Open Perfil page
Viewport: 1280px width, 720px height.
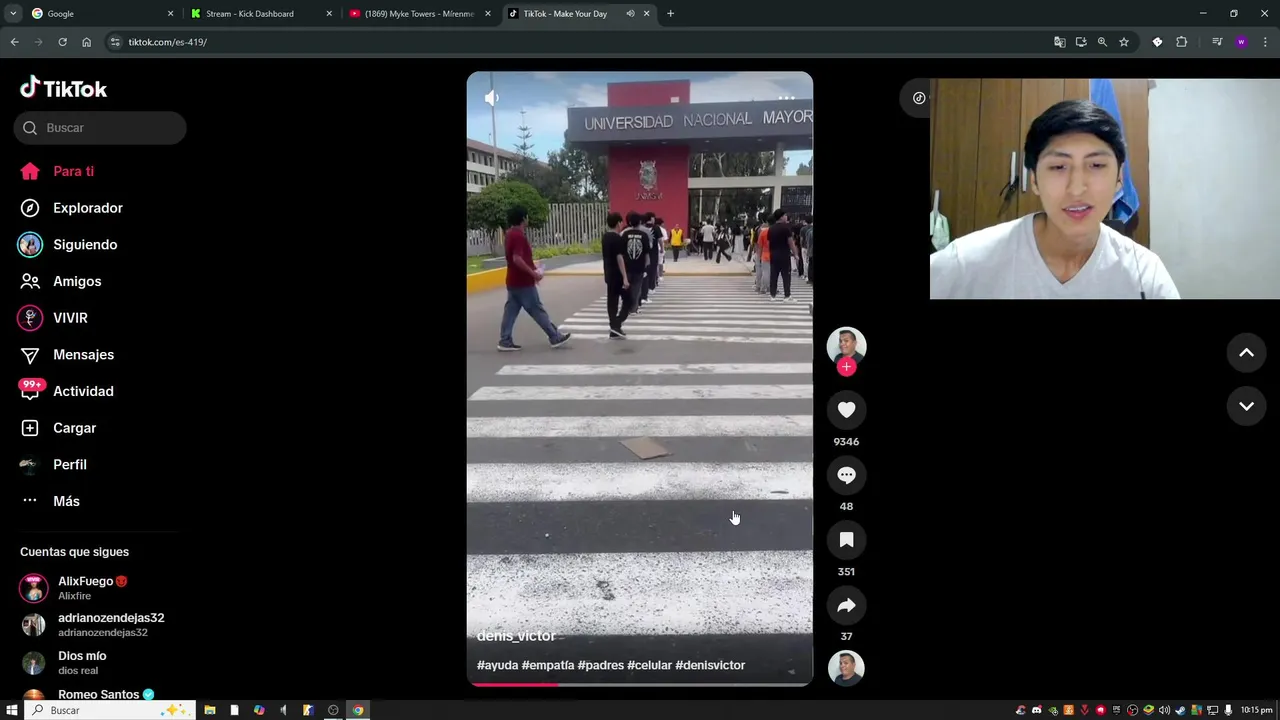click(55, 465)
